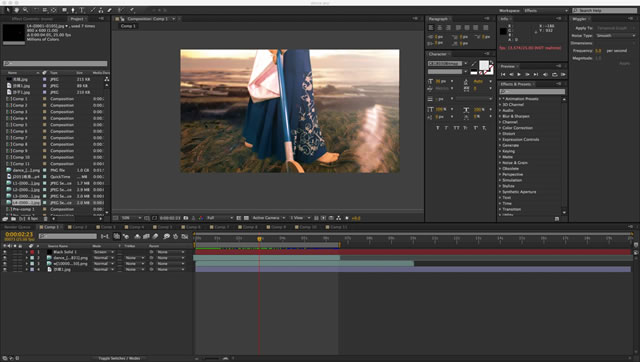Open the Workspace Effects dropdown
This screenshot has height=362, width=640.
tap(546, 11)
